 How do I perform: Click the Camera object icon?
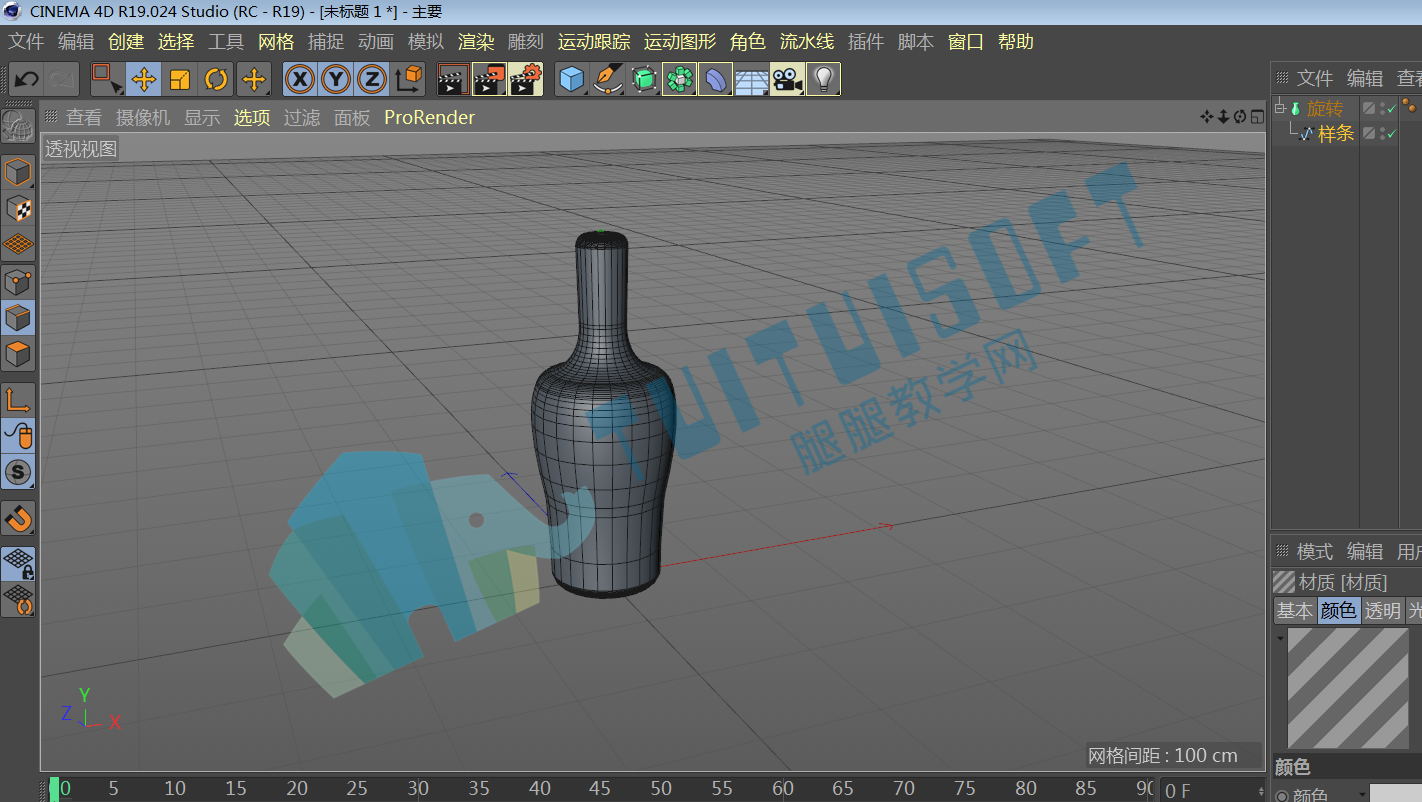(788, 79)
